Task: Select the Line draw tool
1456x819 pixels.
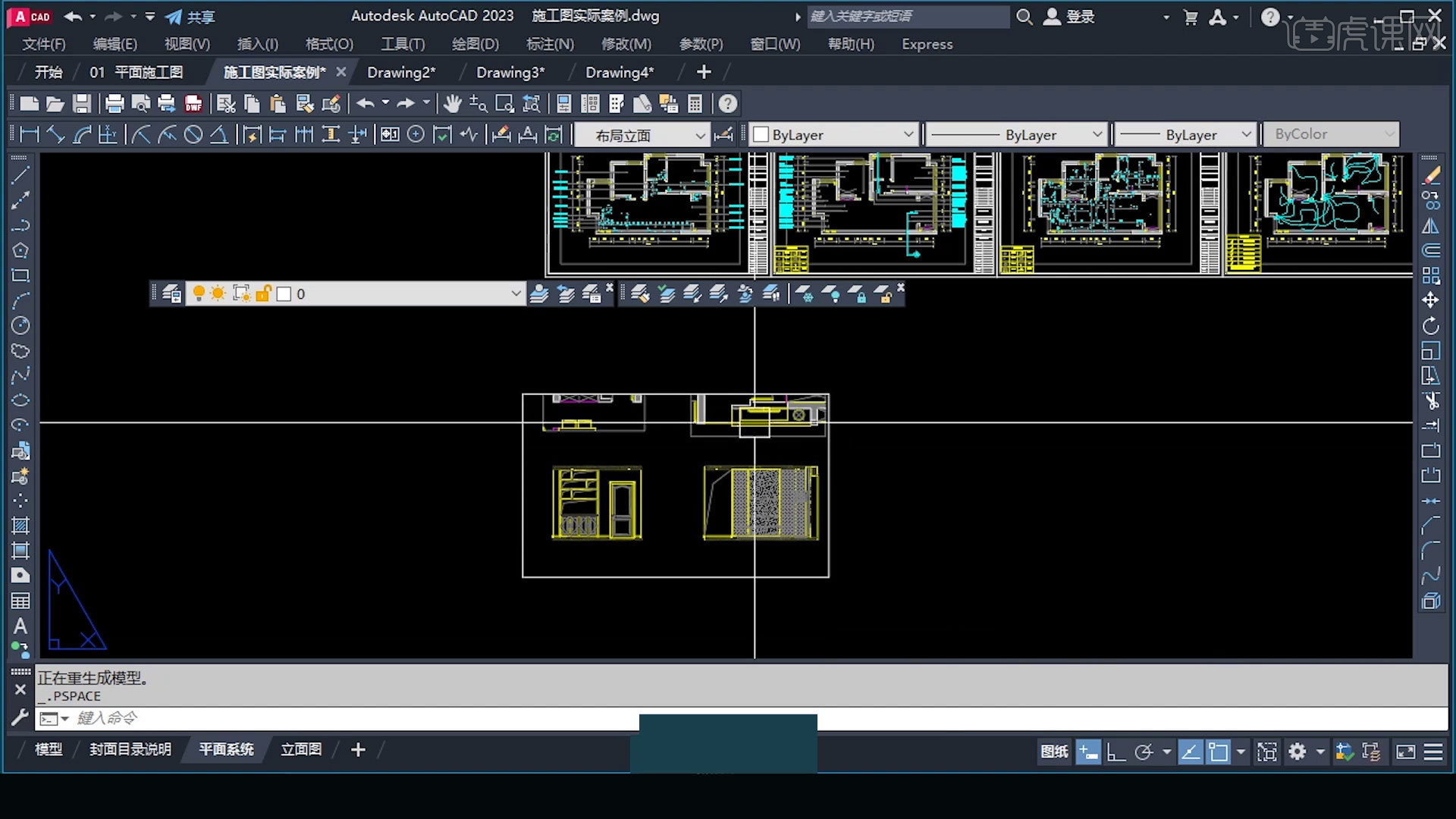Action: click(x=20, y=175)
